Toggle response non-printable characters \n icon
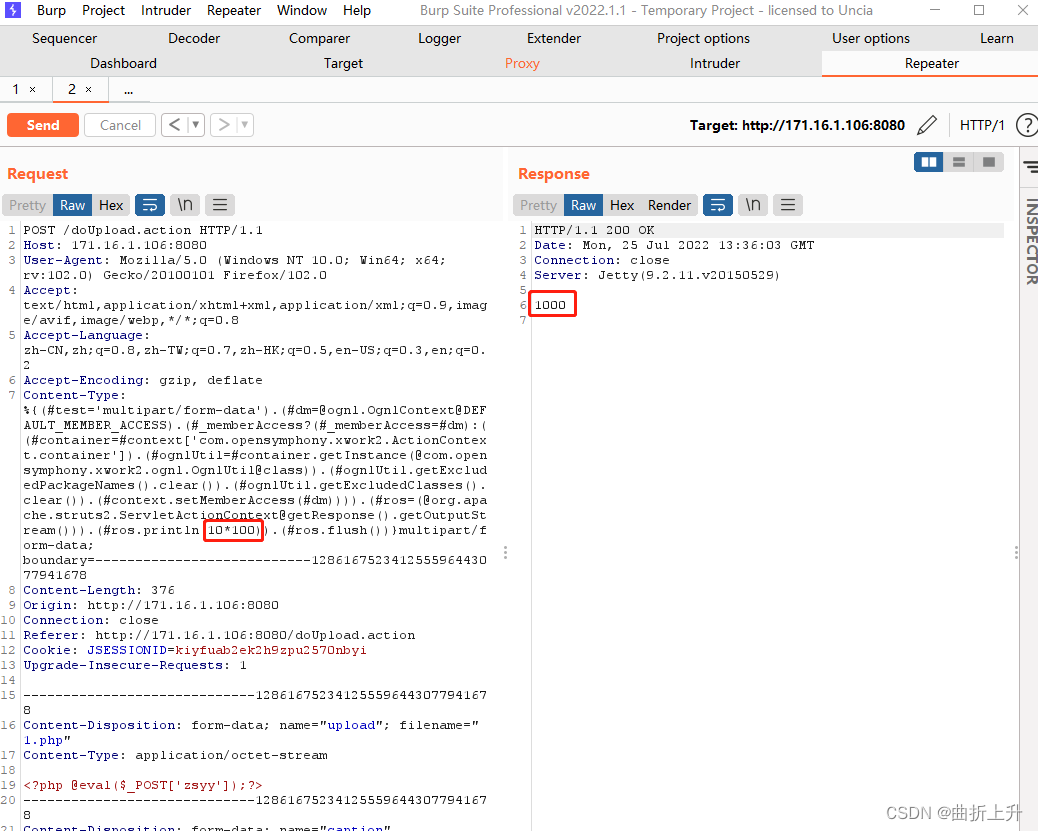The width and height of the screenshot is (1038, 831). (x=753, y=205)
